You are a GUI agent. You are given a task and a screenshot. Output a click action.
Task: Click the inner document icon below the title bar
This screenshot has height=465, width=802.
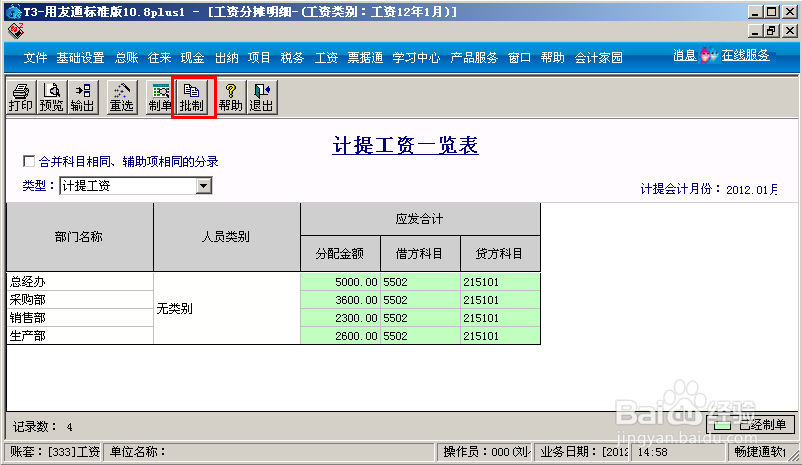point(16,31)
